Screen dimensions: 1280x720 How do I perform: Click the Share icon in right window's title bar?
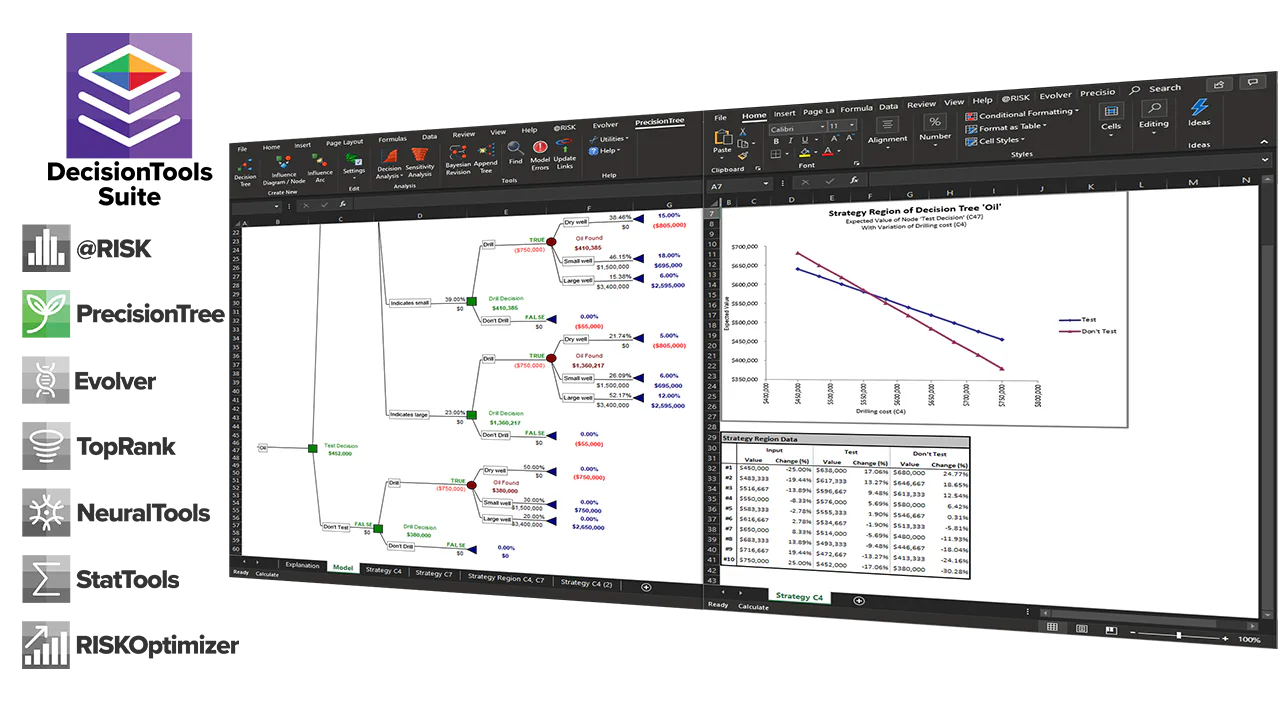tap(1219, 84)
